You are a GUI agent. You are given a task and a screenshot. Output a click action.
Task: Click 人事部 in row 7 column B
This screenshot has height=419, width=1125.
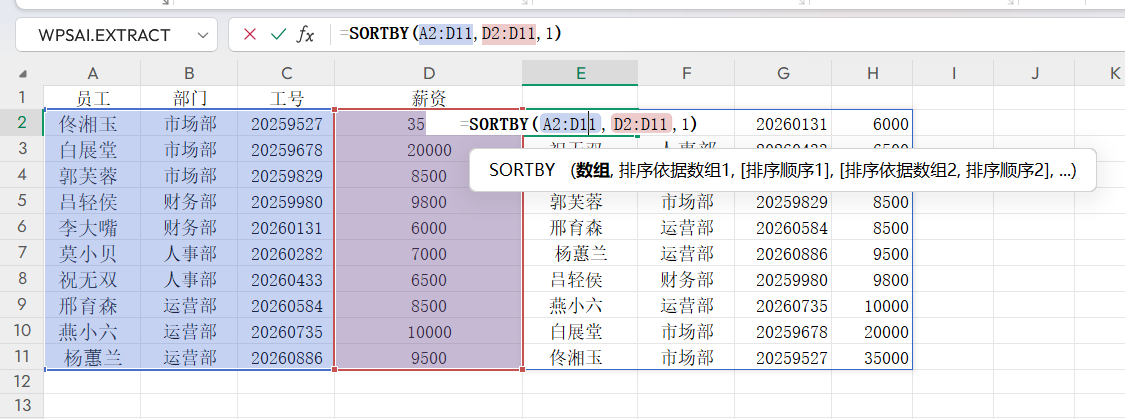tap(189, 254)
